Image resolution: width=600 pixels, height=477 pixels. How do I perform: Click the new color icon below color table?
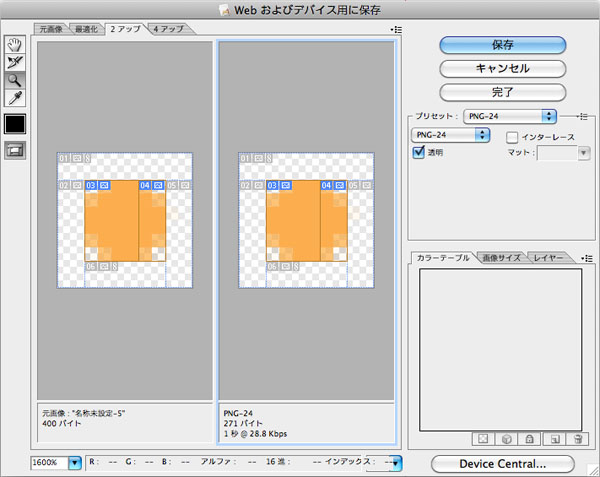pos(555,438)
